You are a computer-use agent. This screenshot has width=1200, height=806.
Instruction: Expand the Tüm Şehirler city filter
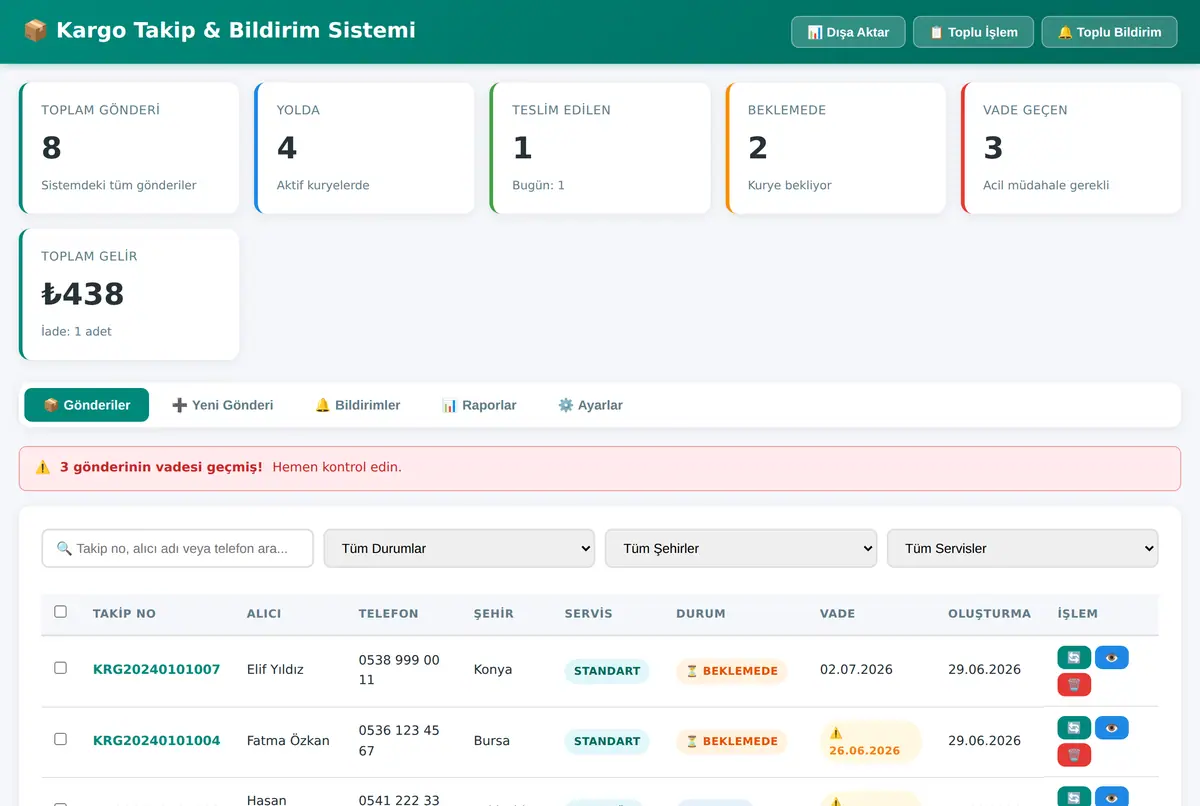click(741, 548)
